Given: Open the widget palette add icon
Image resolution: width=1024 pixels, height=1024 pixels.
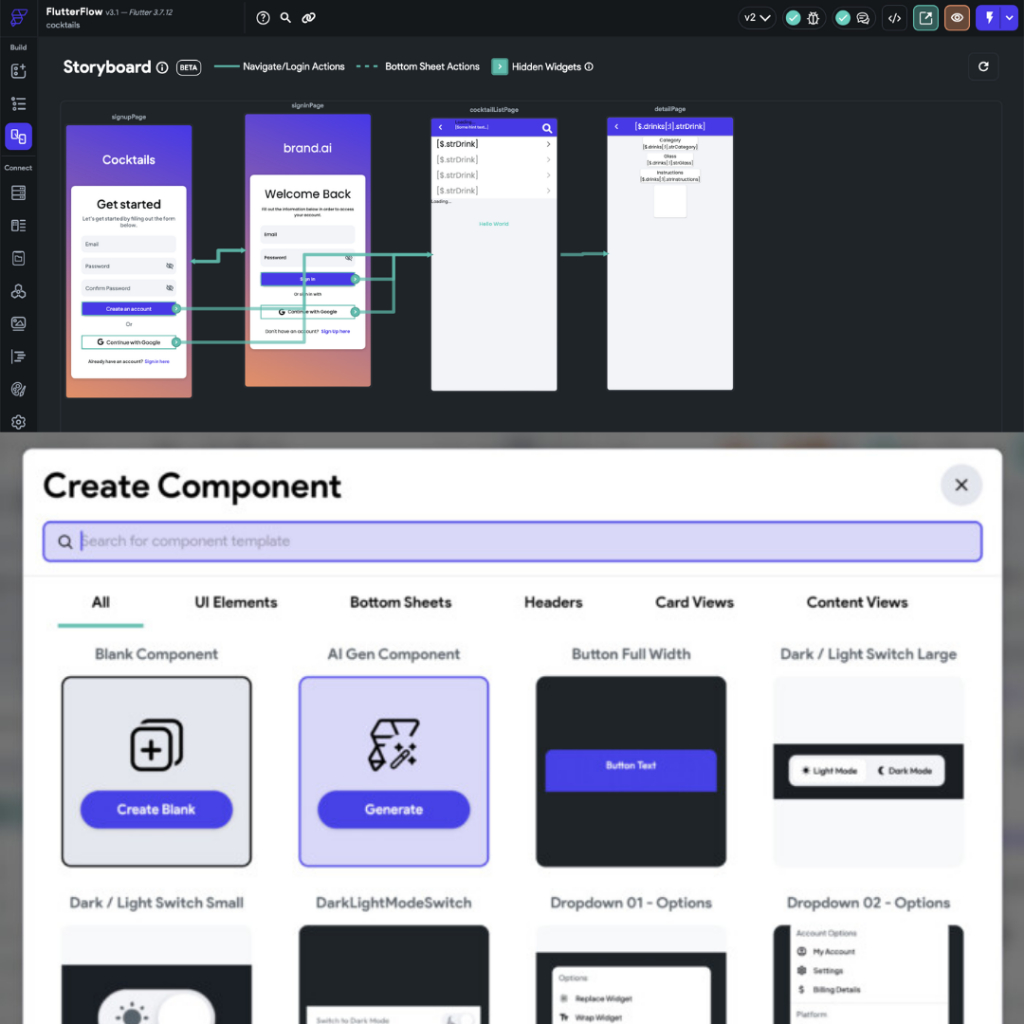Looking at the screenshot, I should tap(18, 71).
